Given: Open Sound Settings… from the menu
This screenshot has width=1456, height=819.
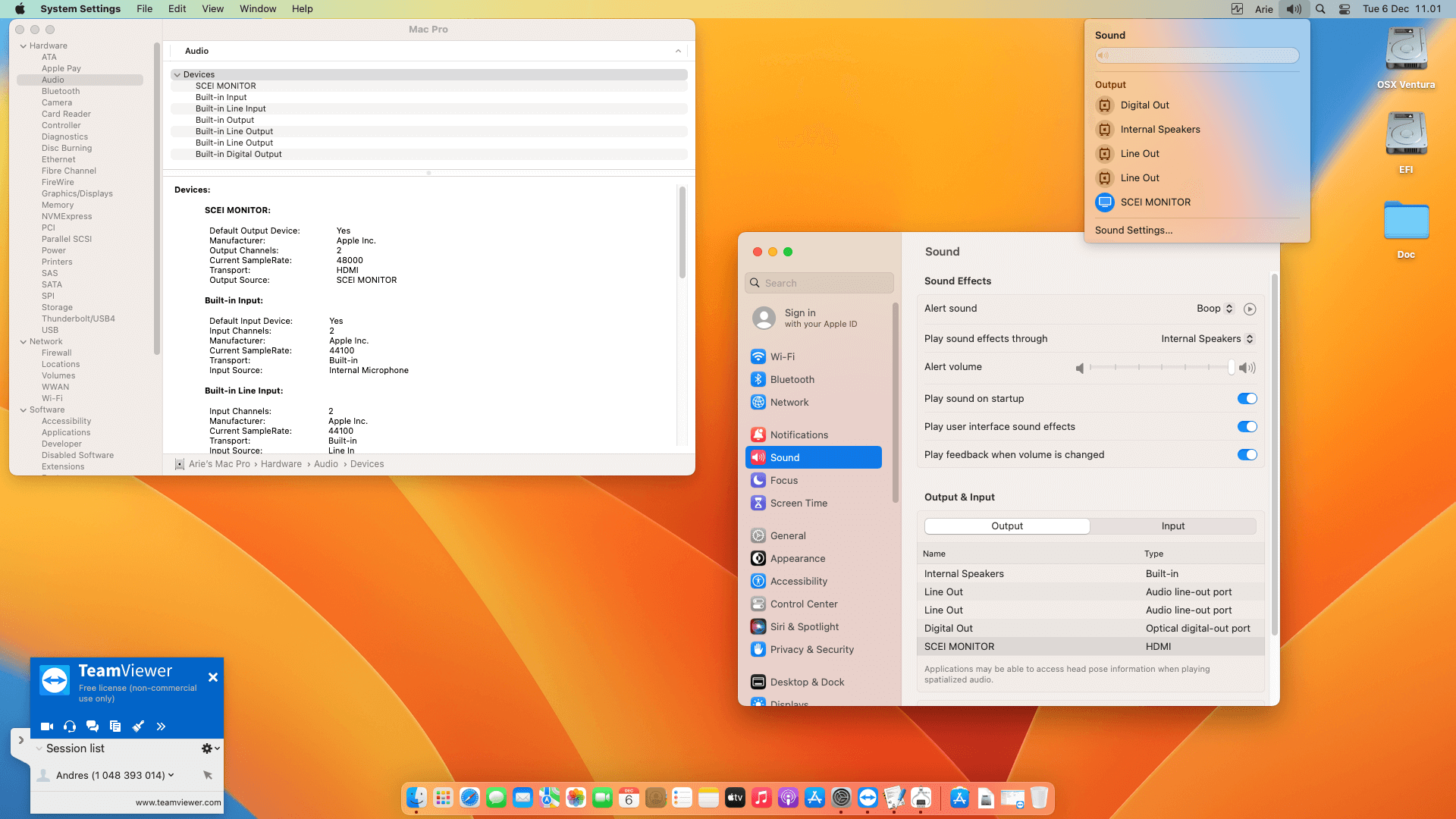Looking at the screenshot, I should pos(1133,231).
